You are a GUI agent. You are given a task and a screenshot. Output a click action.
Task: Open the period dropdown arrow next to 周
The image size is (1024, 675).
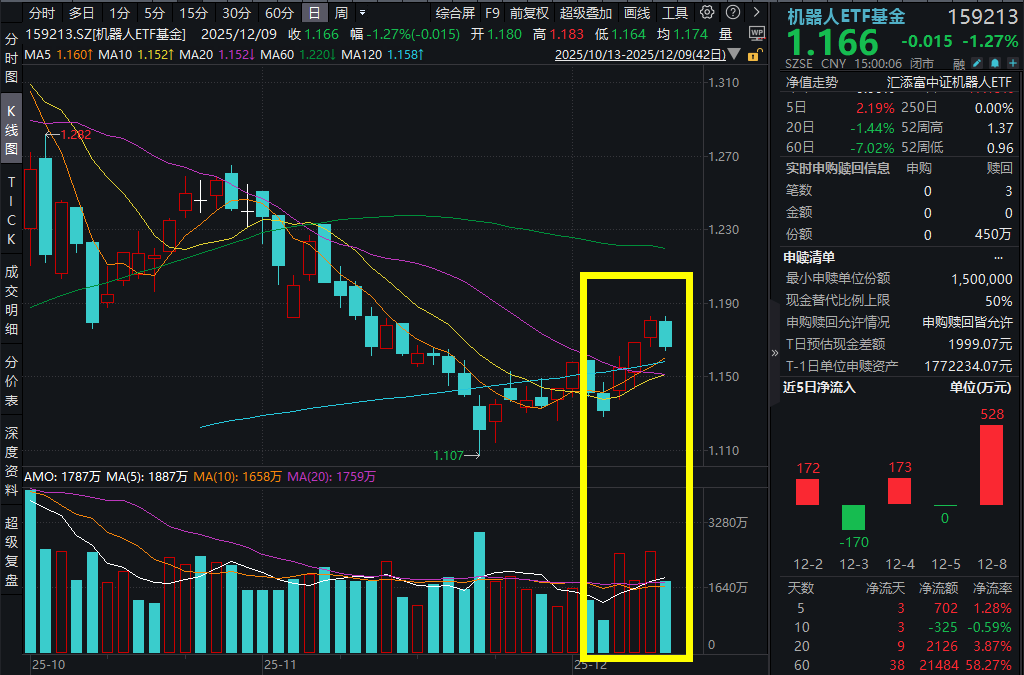[360, 13]
